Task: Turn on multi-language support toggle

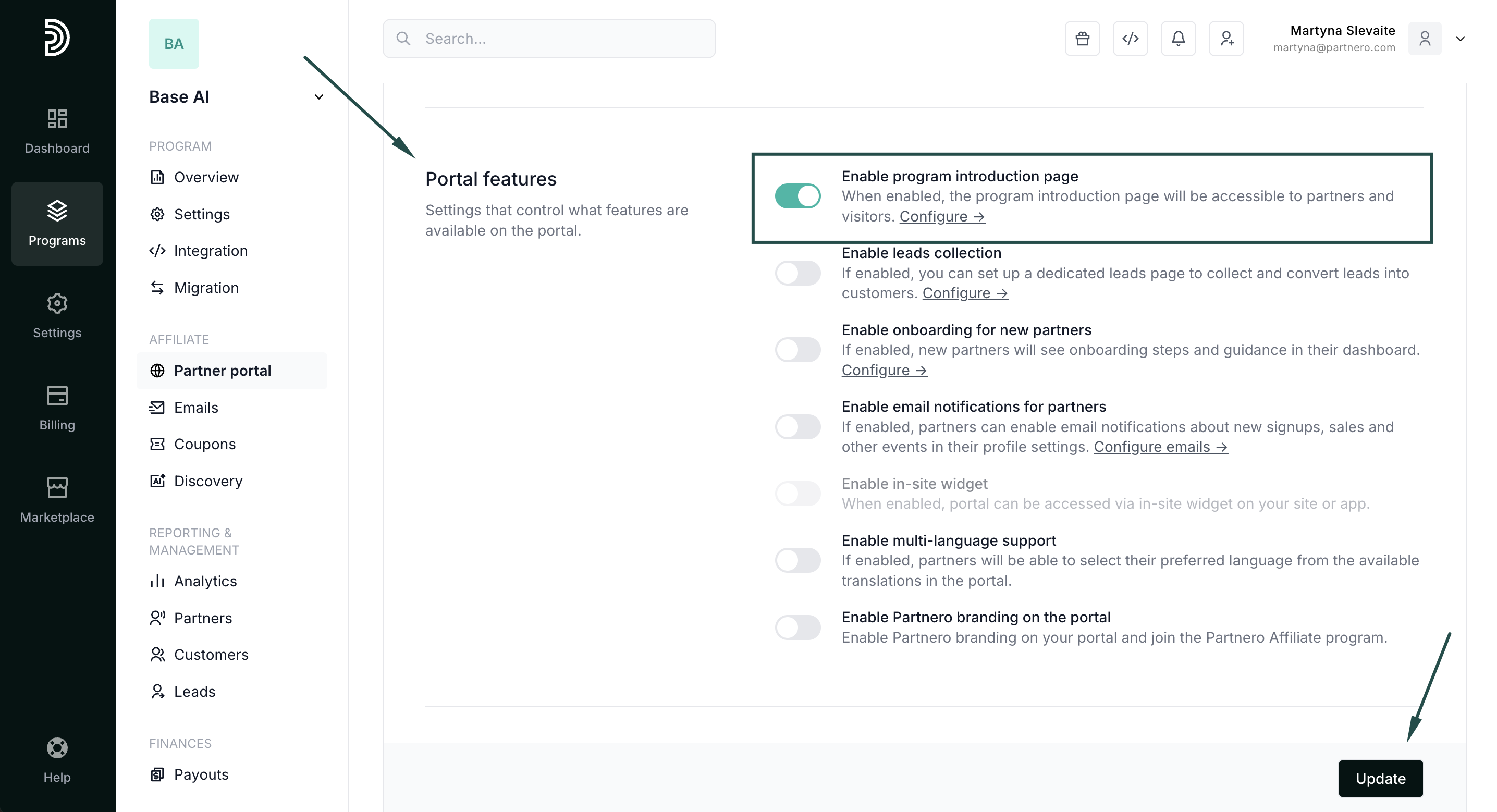Action: coord(797,560)
